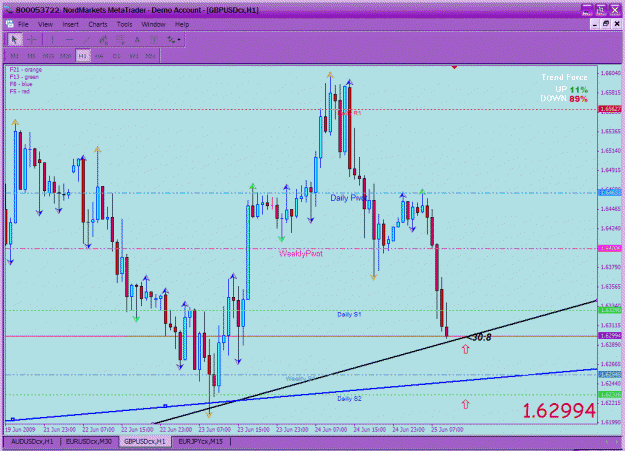Click the 'F21 - orange' legend line
The height and width of the screenshot is (451, 625).
26,69
